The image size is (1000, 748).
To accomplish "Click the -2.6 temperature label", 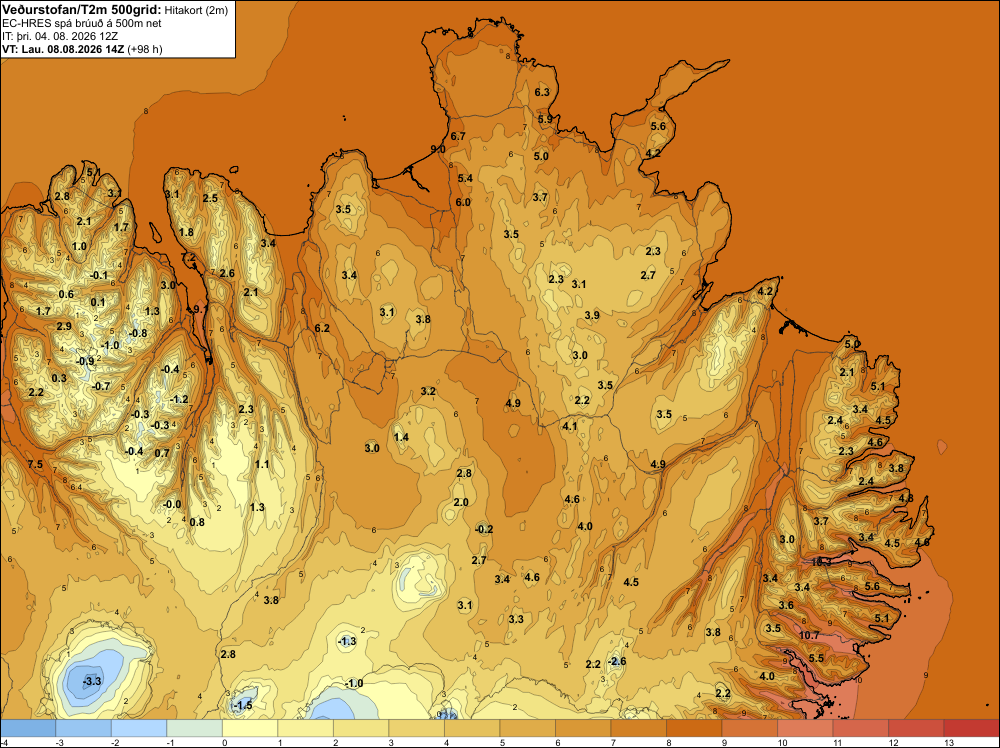I will coord(617,661).
